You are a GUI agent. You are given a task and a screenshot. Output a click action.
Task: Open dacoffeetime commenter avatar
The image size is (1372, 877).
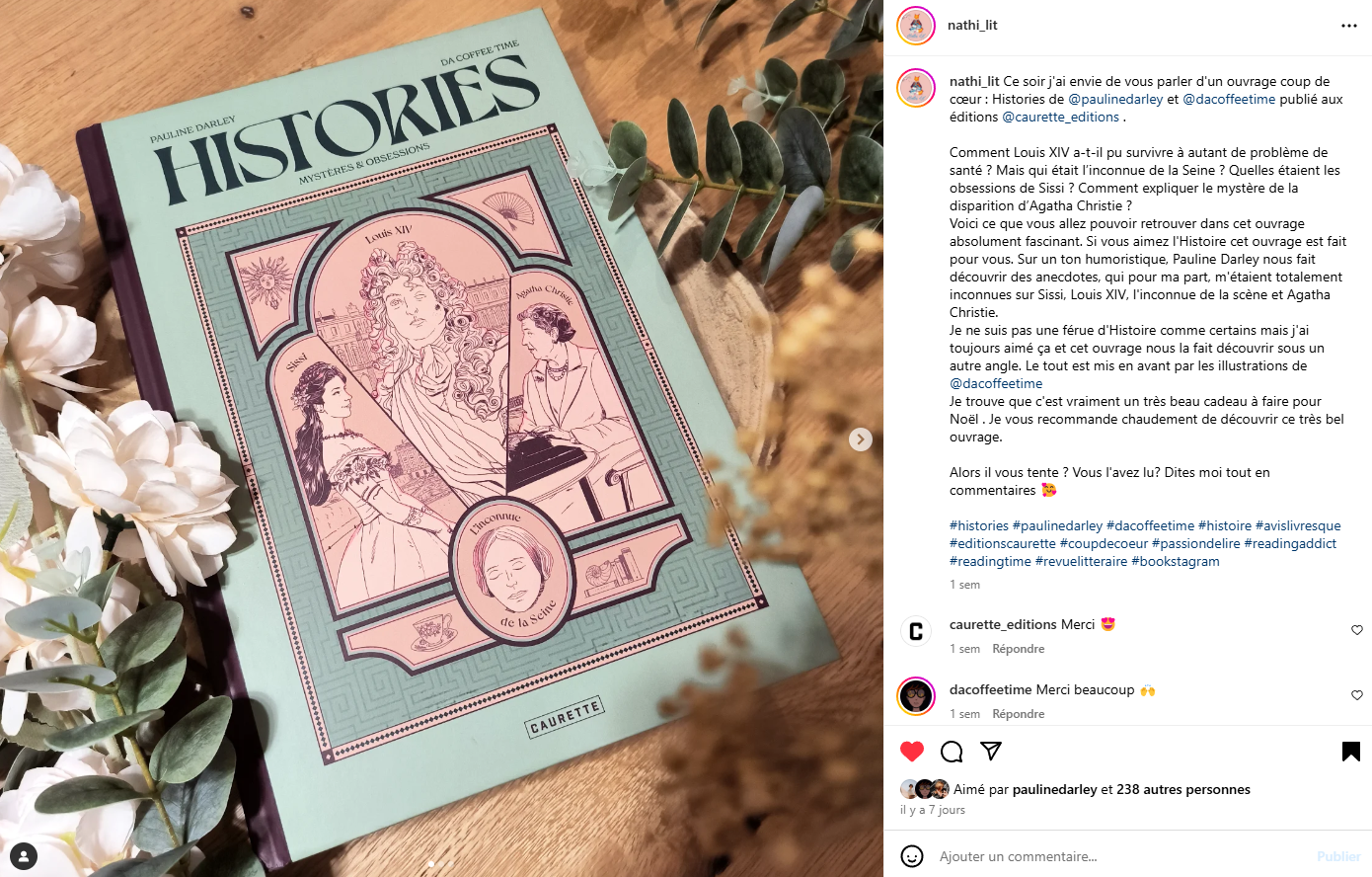916,696
